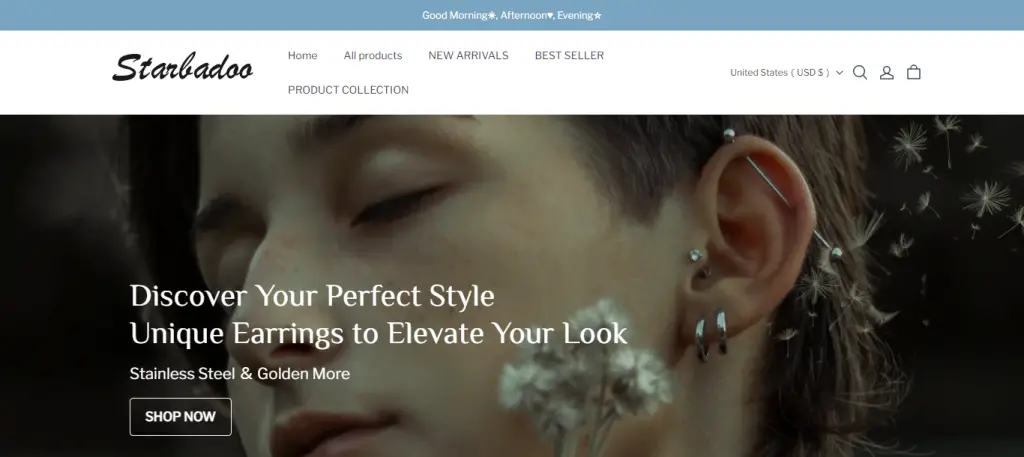The width and height of the screenshot is (1024, 457).
Task: Click the heart symbol after Afternoon
Action: (550, 16)
